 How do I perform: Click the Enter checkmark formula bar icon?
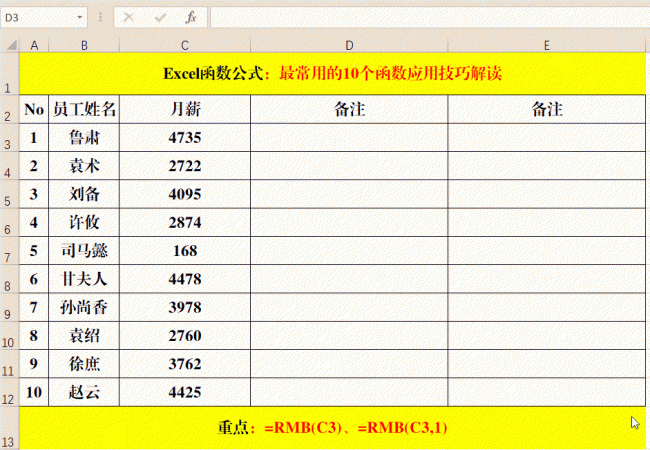160,17
